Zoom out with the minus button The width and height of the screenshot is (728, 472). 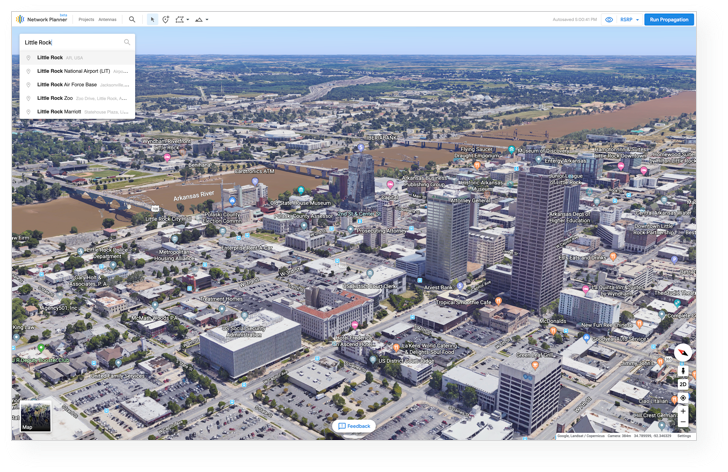[x=683, y=421]
